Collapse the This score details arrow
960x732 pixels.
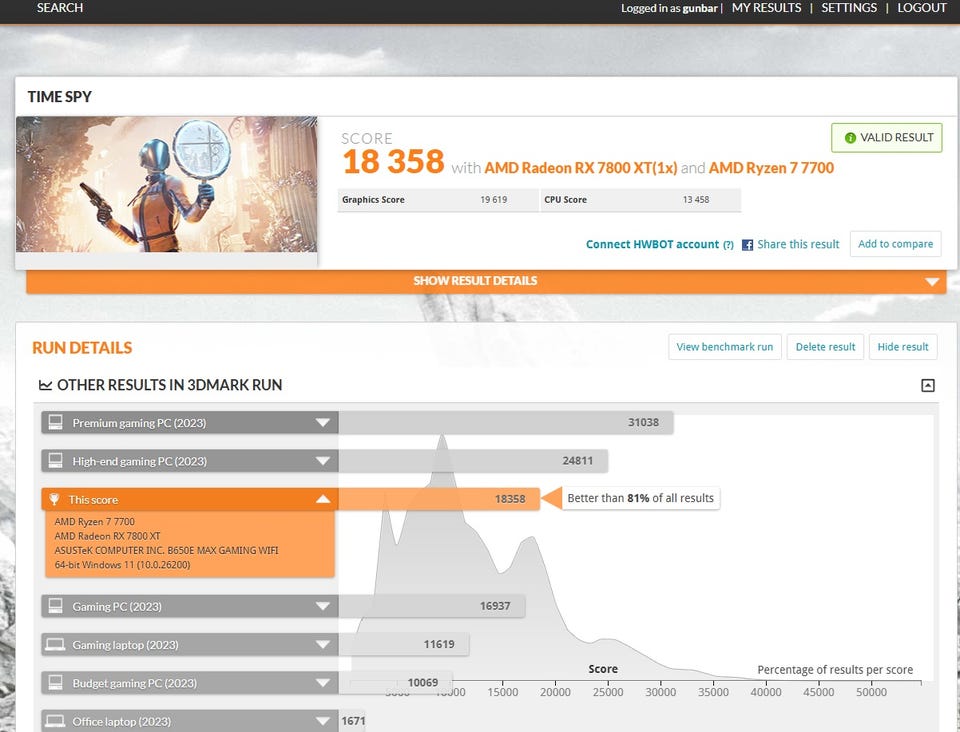pos(322,499)
